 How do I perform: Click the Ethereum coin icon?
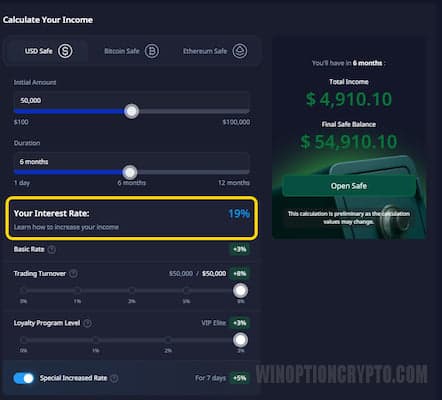point(240,51)
